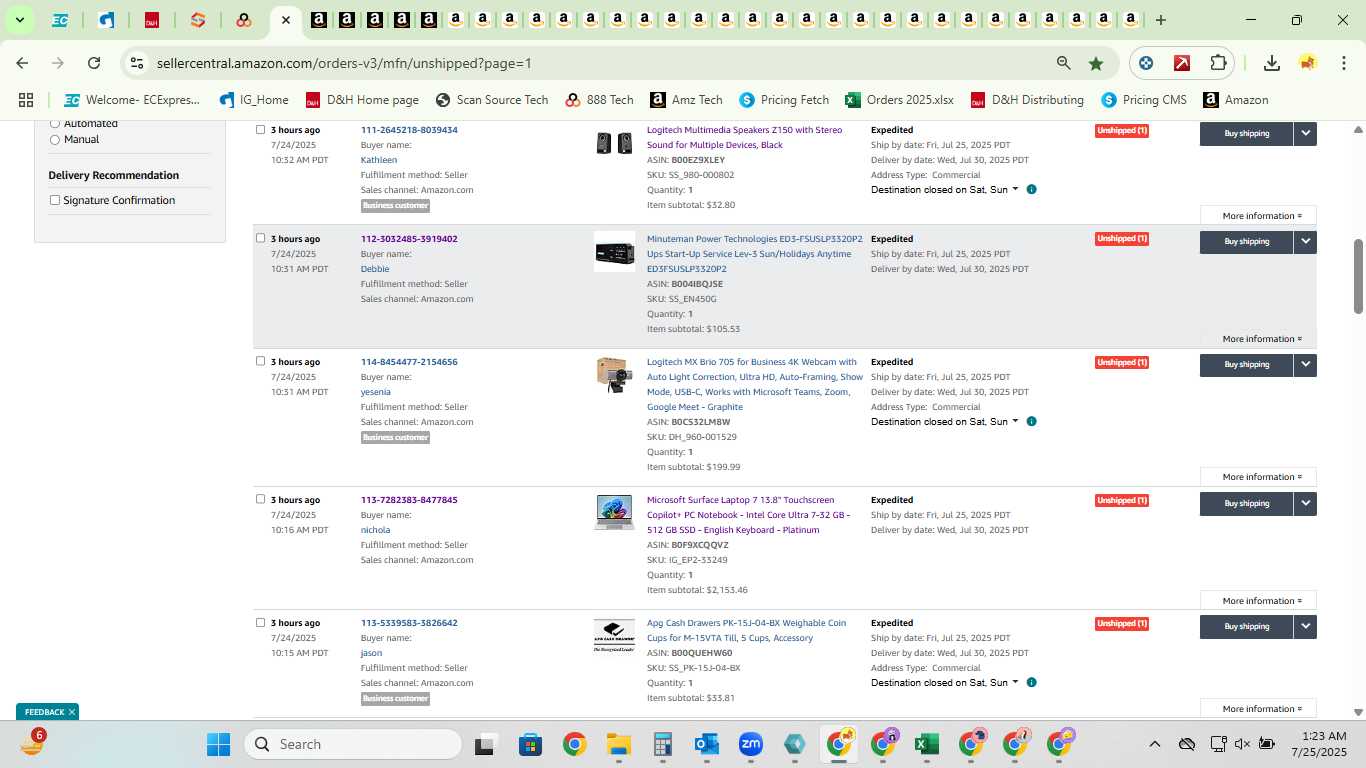Screen dimensions: 1366x768
Task: Open the 'Orders 2025.xlsx' bookmark
Action: pos(899,100)
